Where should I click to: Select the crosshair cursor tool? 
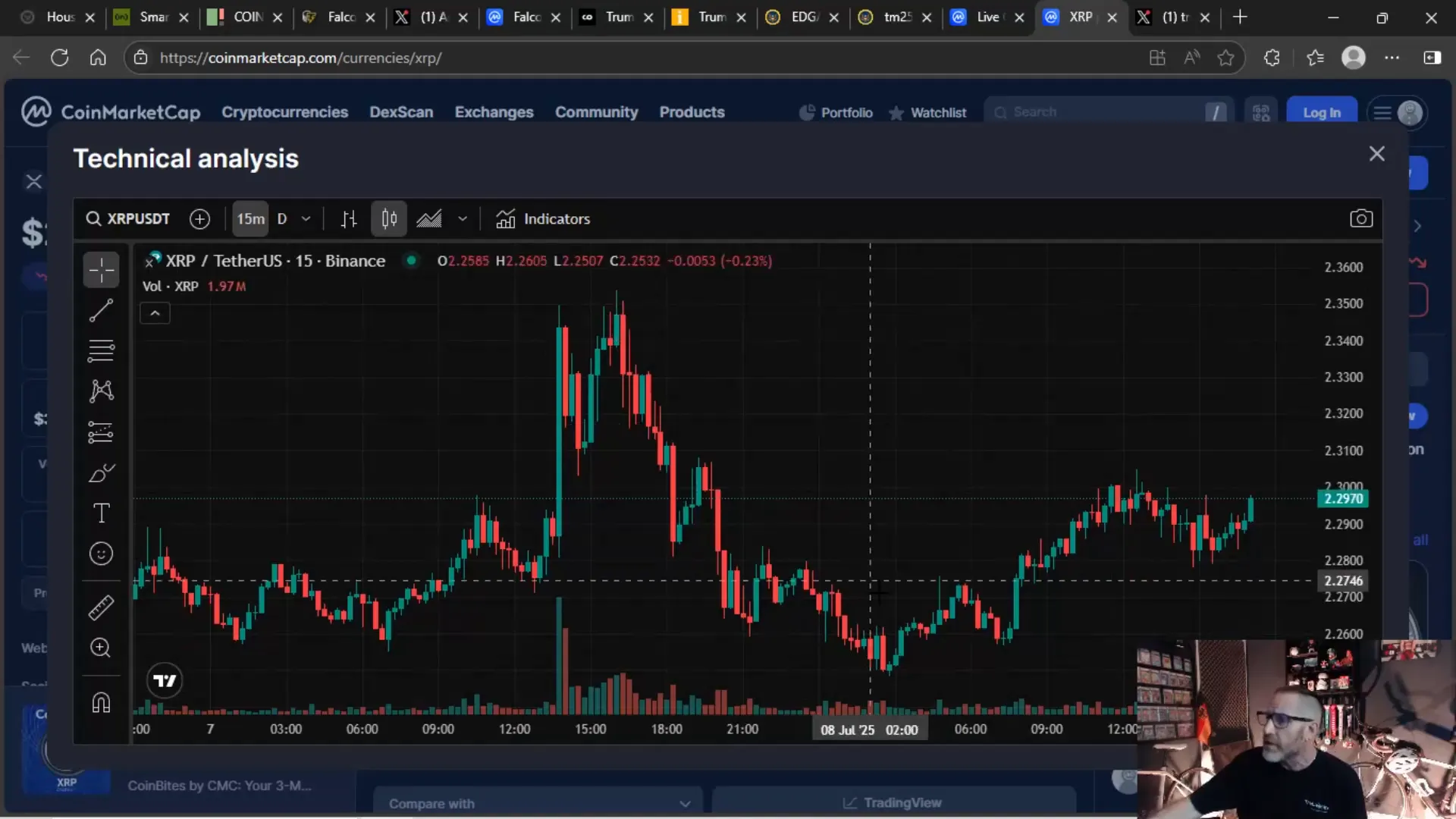coord(101,270)
